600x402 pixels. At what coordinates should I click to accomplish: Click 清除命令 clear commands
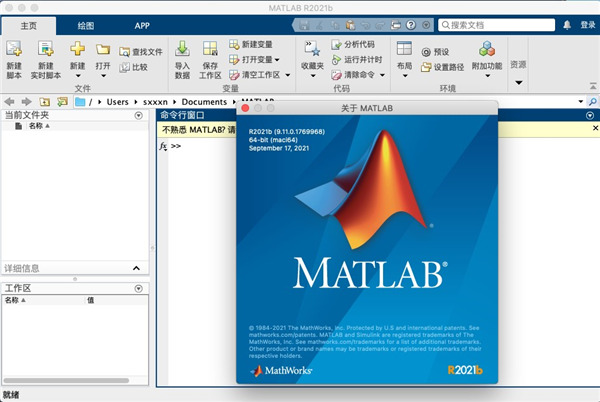tap(353, 75)
